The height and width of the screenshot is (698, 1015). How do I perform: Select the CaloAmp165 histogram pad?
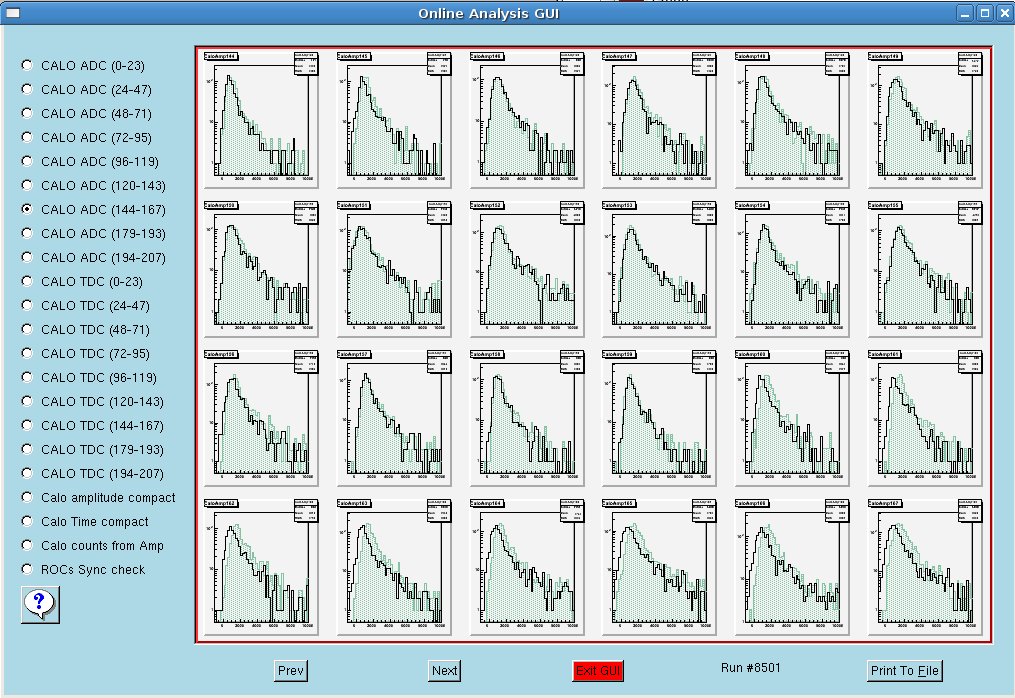point(659,567)
